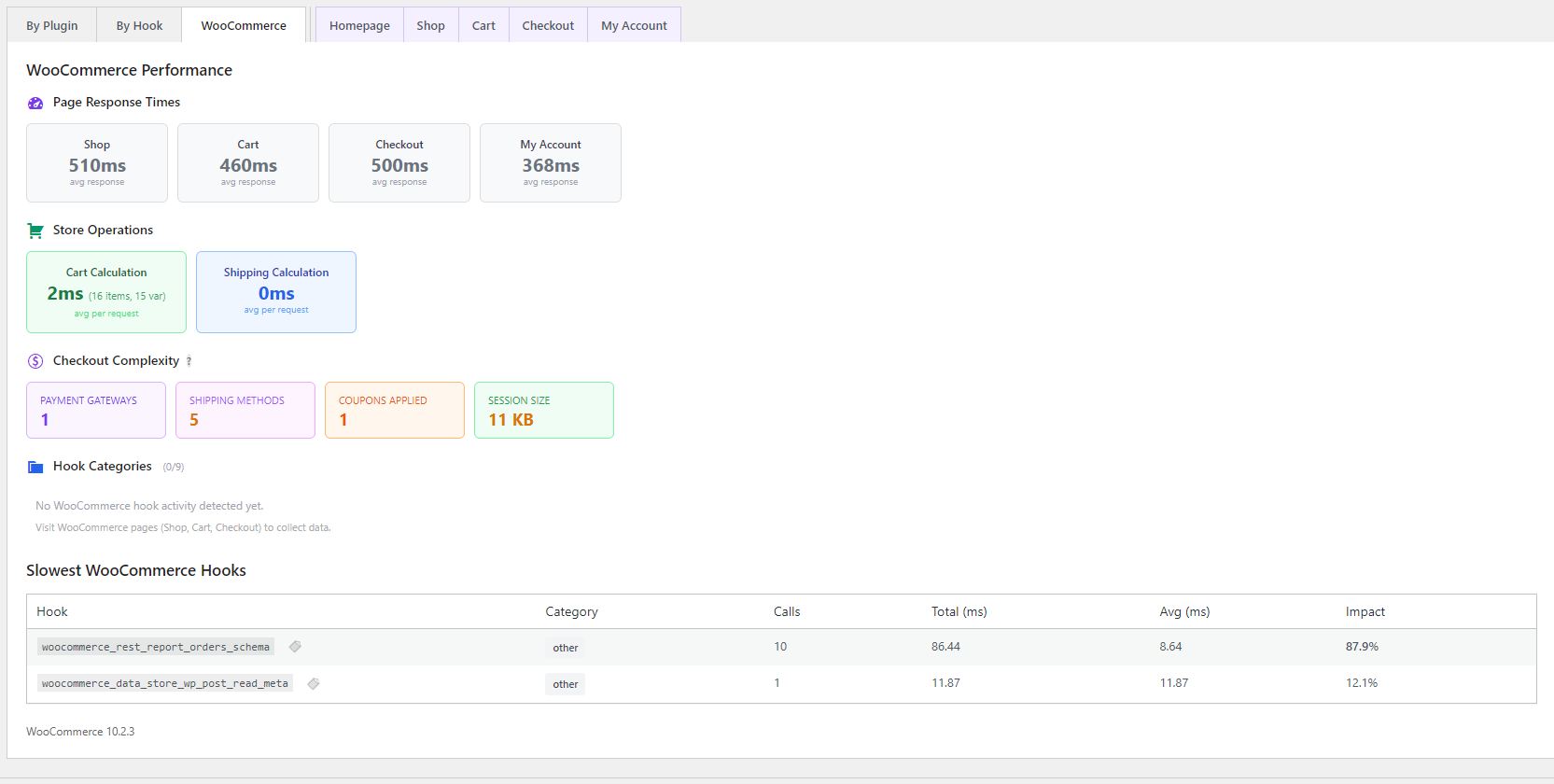Image resolution: width=1554 pixels, height=784 pixels.
Task: Click the 'other' category badge for orders_schema row
Action: tap(566, 648)
